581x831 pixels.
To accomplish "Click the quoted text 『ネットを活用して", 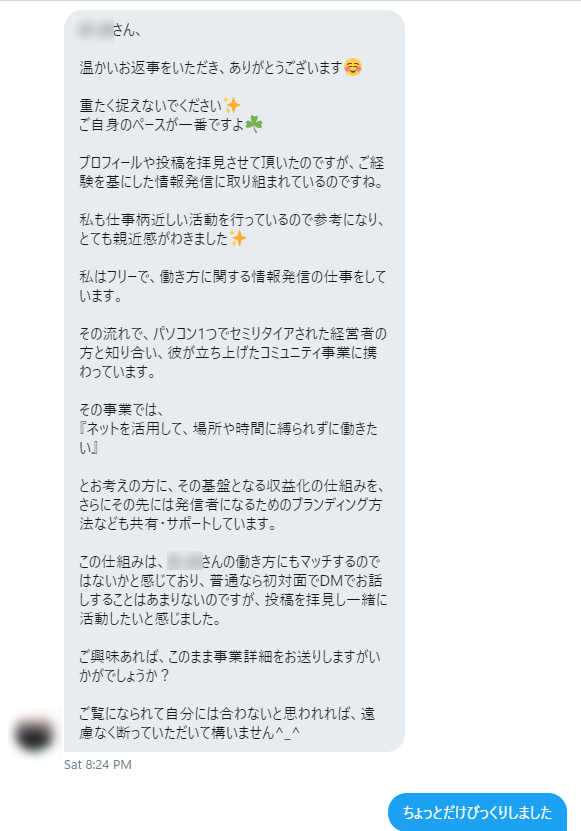I will [x=228, y=438].
